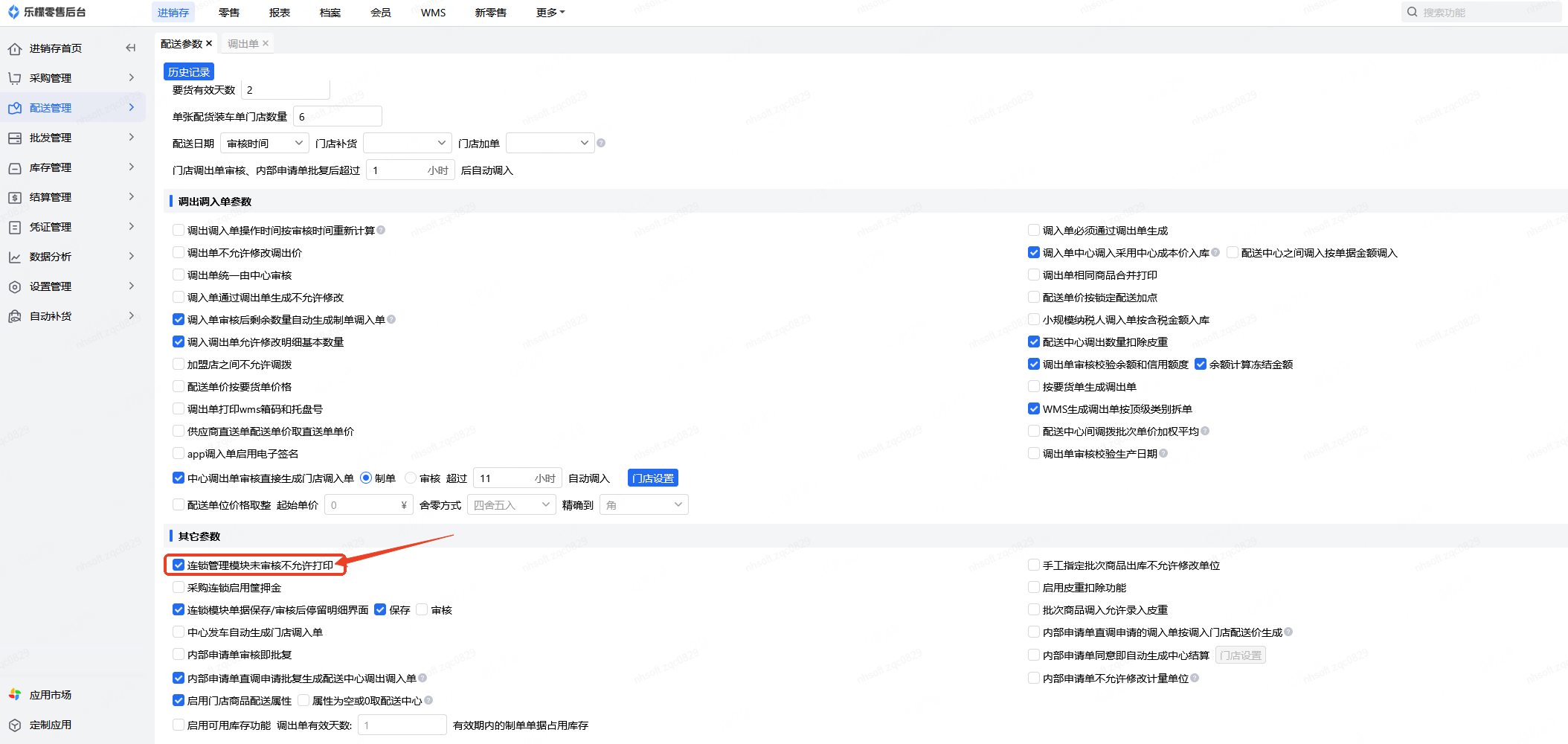
Task: Click help icon beside 调入单中心调入采用中心成本价入库
Action: click(1215, 252)
